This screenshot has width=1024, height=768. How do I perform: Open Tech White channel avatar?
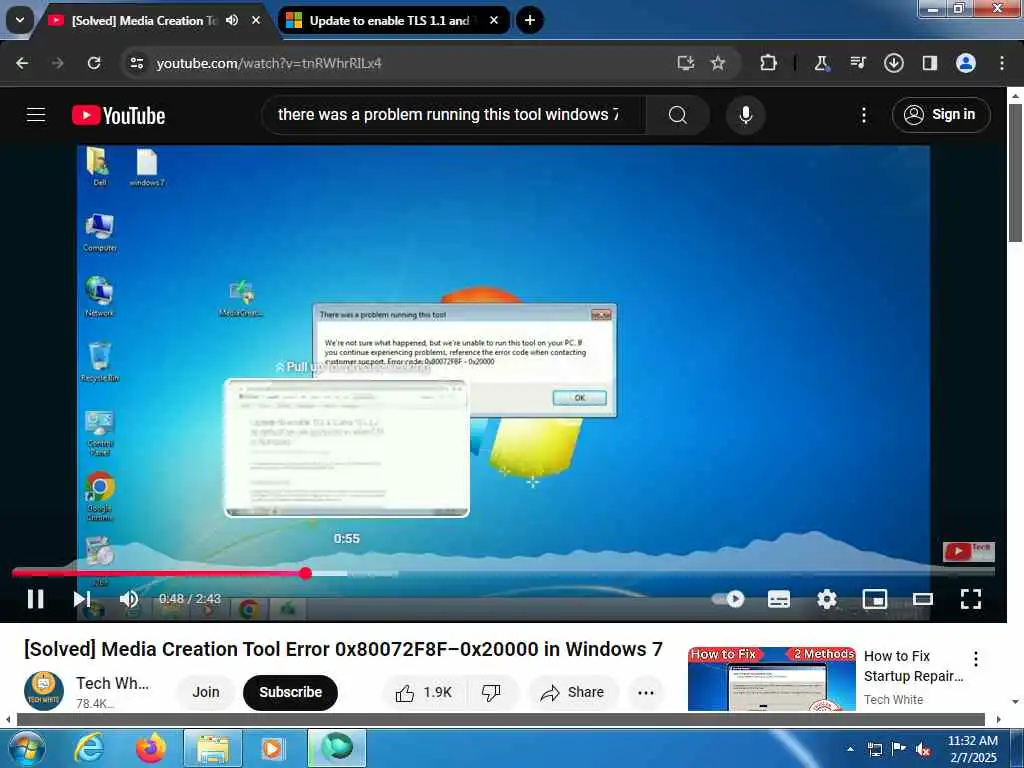click(x=44, y=691)
